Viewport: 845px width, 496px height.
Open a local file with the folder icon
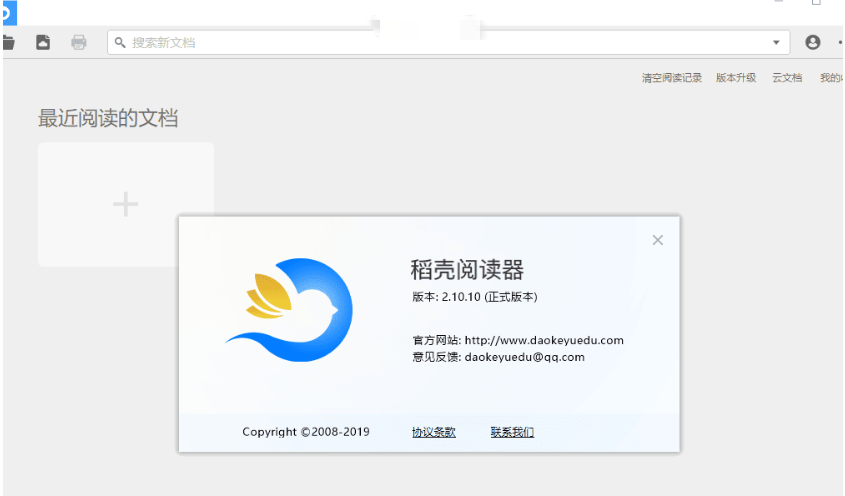(x=8, y=42)
